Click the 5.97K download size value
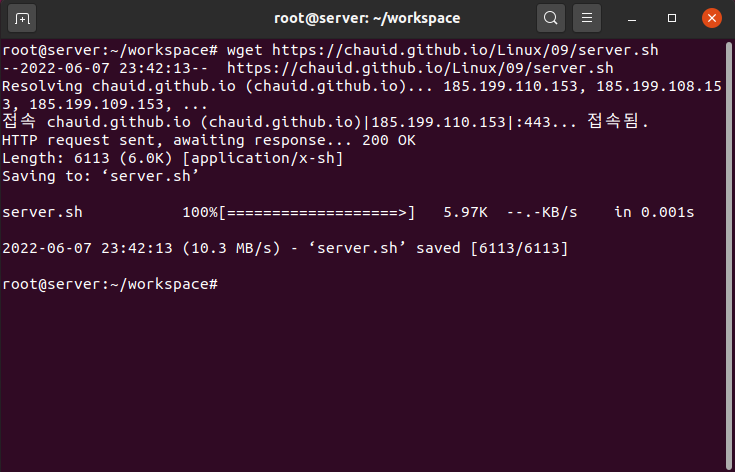The width and height of the screenshot is (735, 472). point(465,212)
